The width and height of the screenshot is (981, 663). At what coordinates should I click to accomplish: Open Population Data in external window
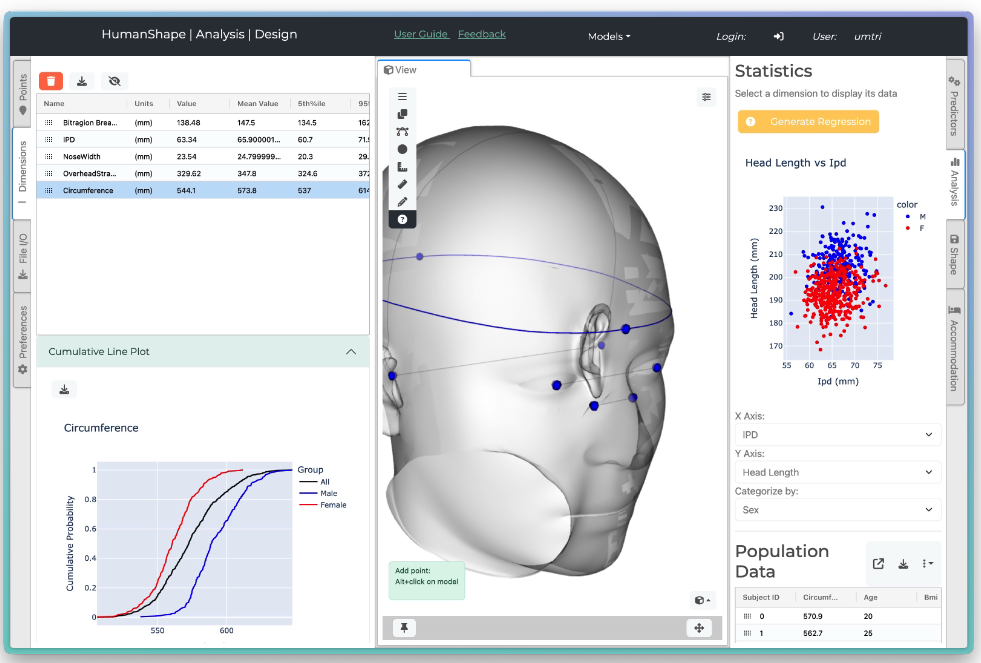coord(878,564)
